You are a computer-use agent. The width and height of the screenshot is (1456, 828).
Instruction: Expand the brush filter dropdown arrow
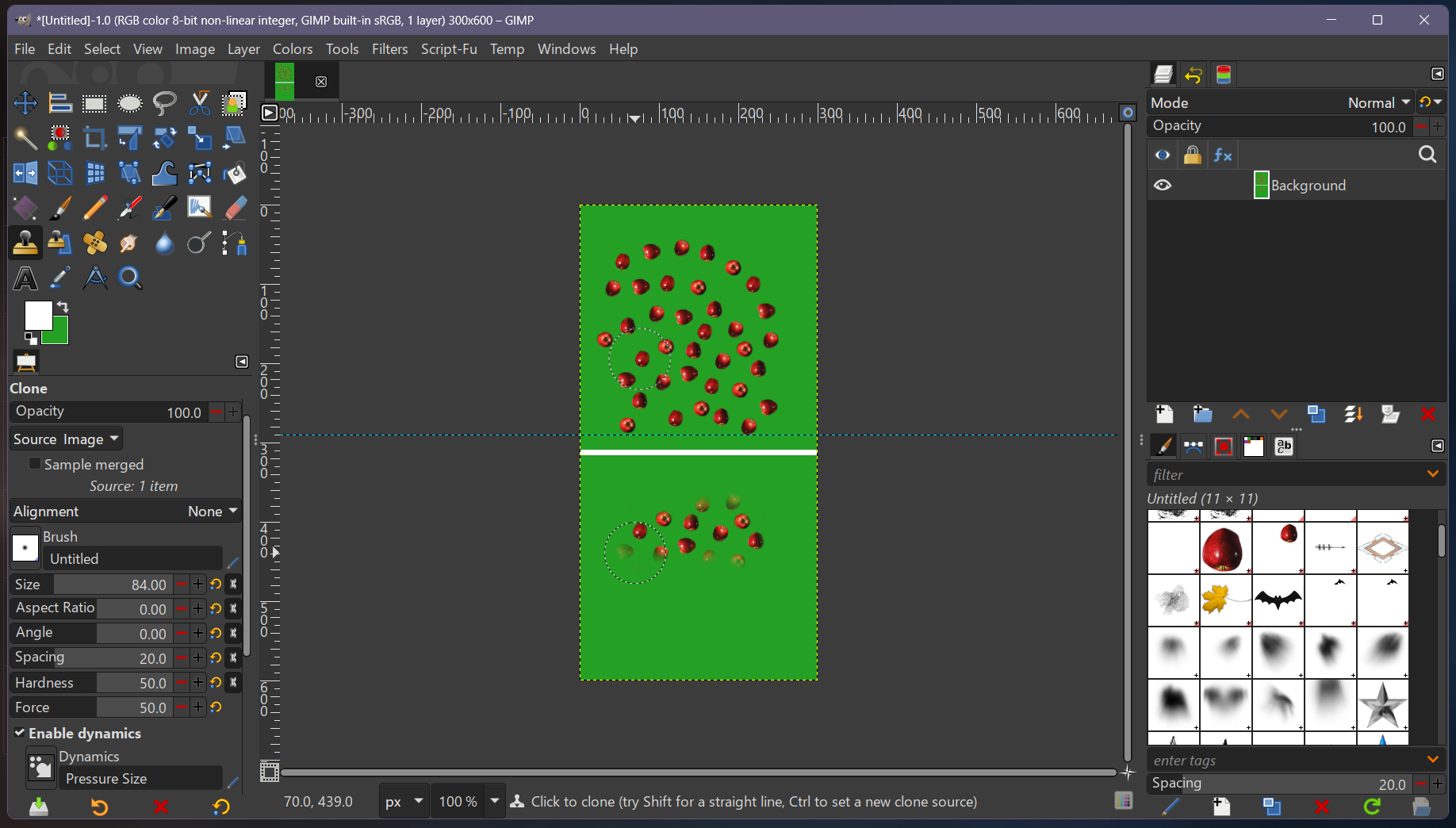(1433, 474)
